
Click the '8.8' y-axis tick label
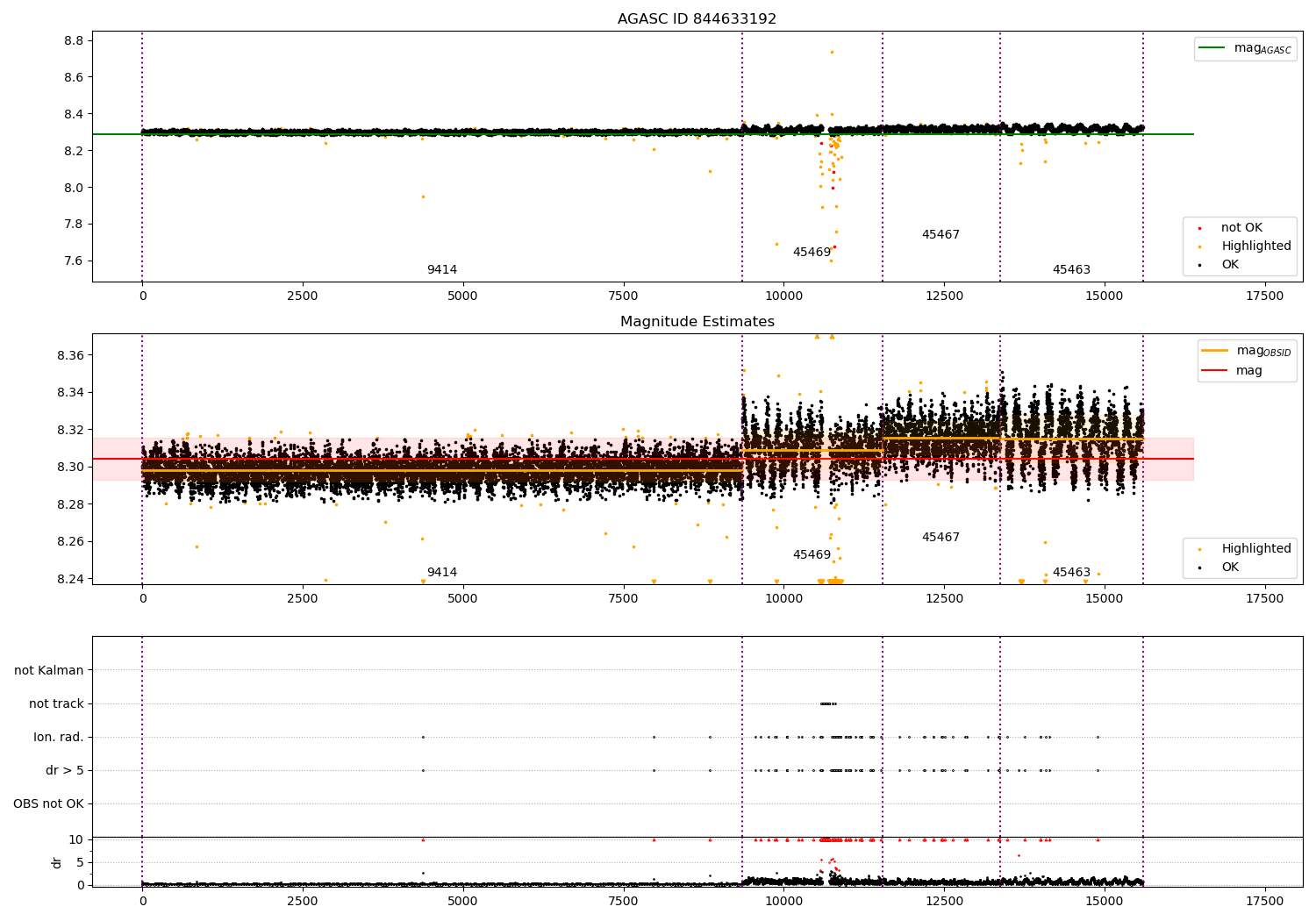(74, 41)
